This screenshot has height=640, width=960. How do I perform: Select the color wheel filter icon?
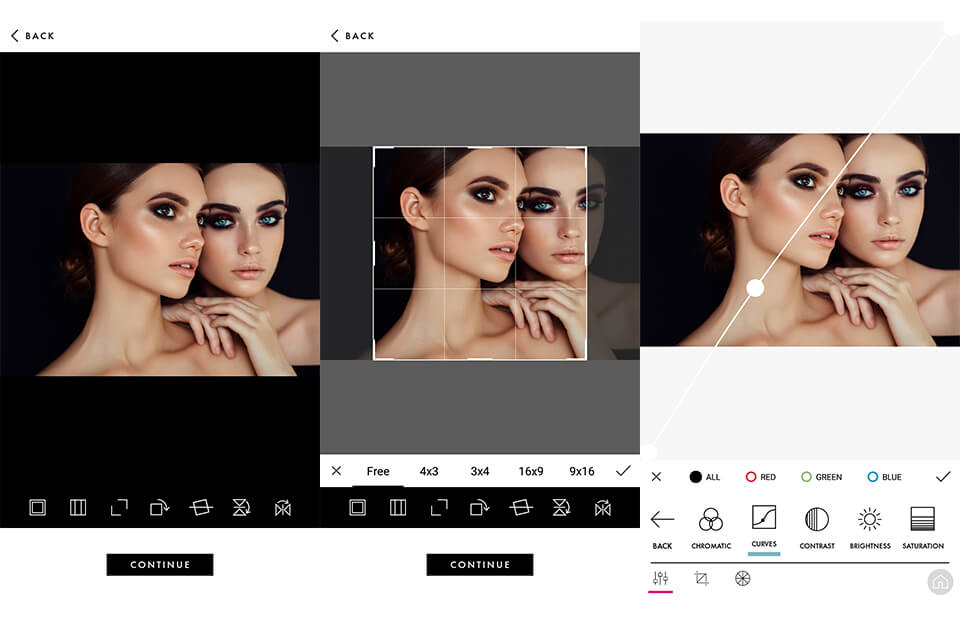pyautogui.click(x=741, y=578)
